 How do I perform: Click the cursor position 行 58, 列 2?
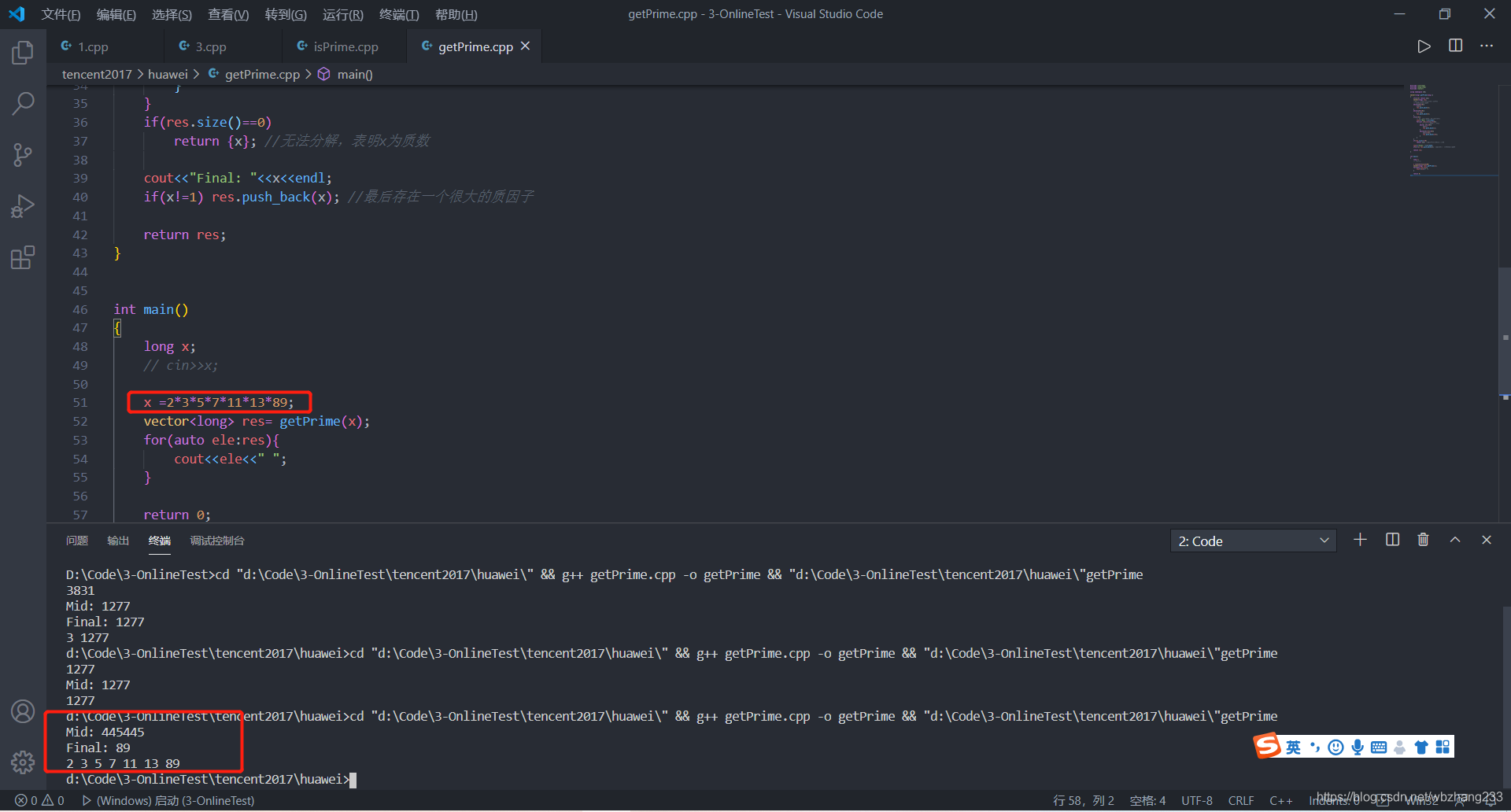point(1084,800)
